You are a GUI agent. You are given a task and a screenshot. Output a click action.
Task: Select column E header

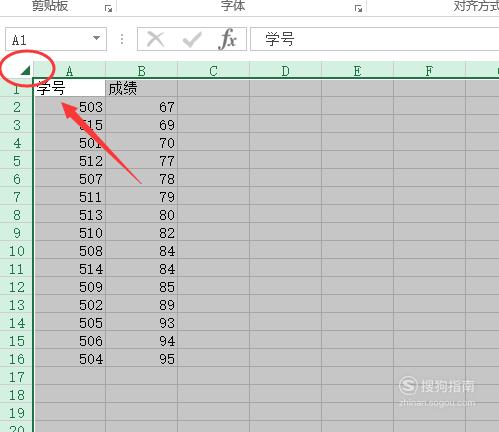point(357,70)
